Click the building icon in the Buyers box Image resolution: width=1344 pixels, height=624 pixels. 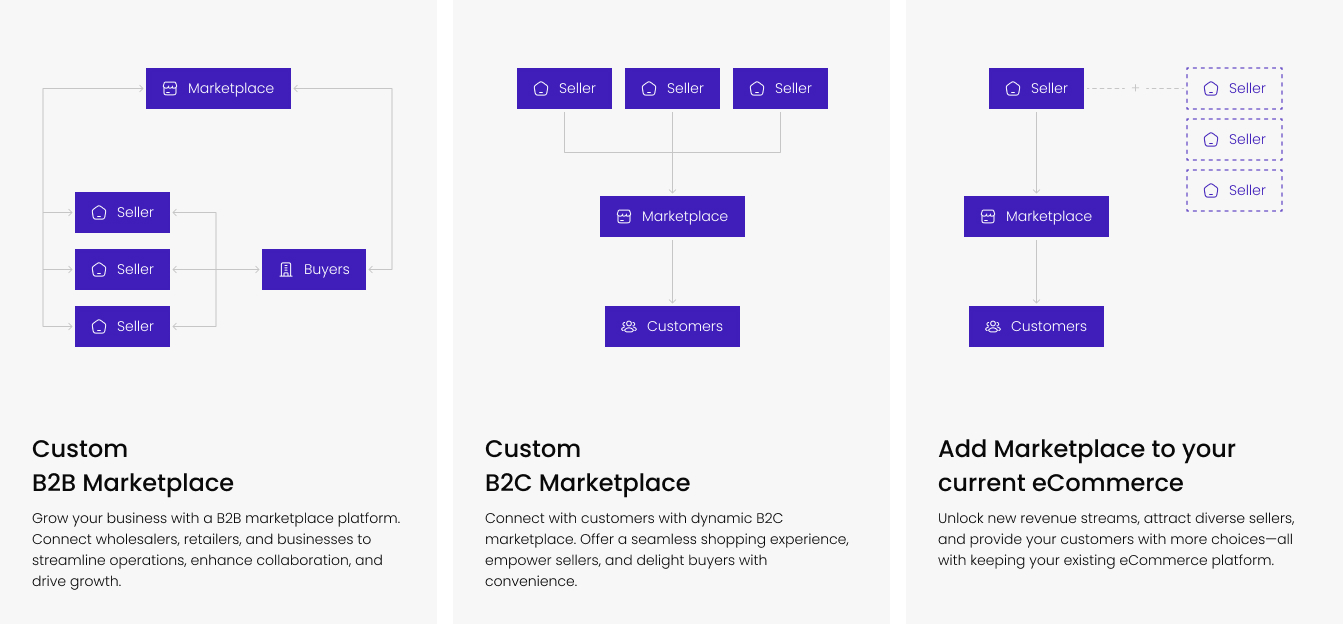click(x=286, y=270)
